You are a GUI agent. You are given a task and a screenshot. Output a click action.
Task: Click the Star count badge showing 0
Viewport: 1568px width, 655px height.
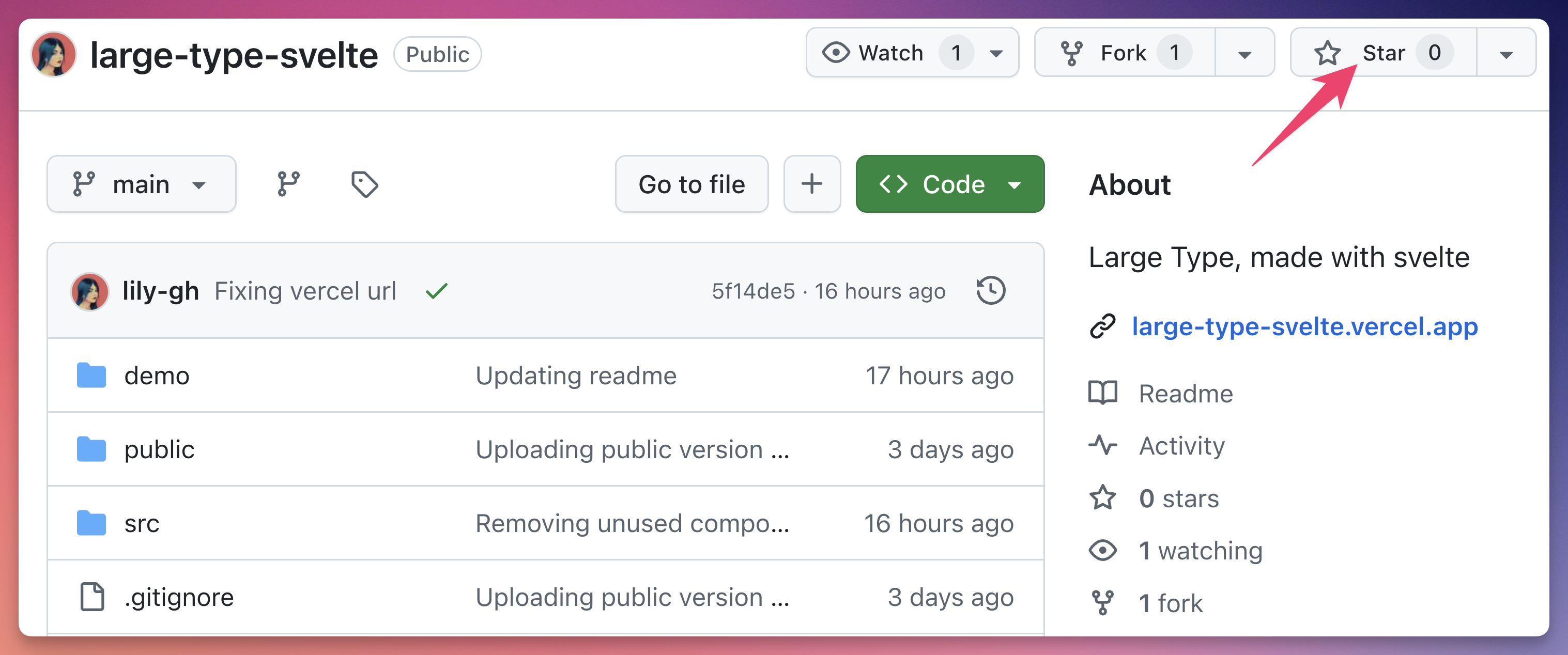[1434, 53]
